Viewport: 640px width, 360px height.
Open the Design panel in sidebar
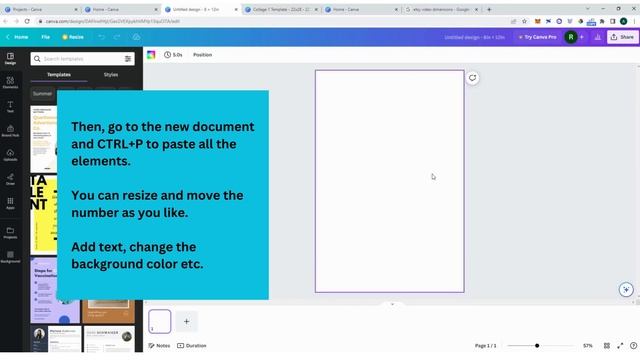coord(10,58)
